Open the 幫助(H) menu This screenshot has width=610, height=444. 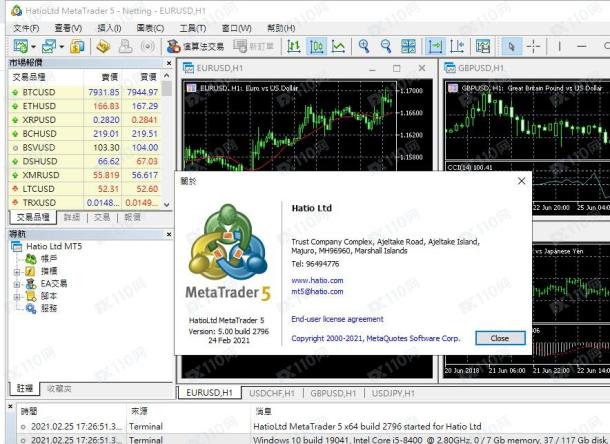[x=281, y=28]
